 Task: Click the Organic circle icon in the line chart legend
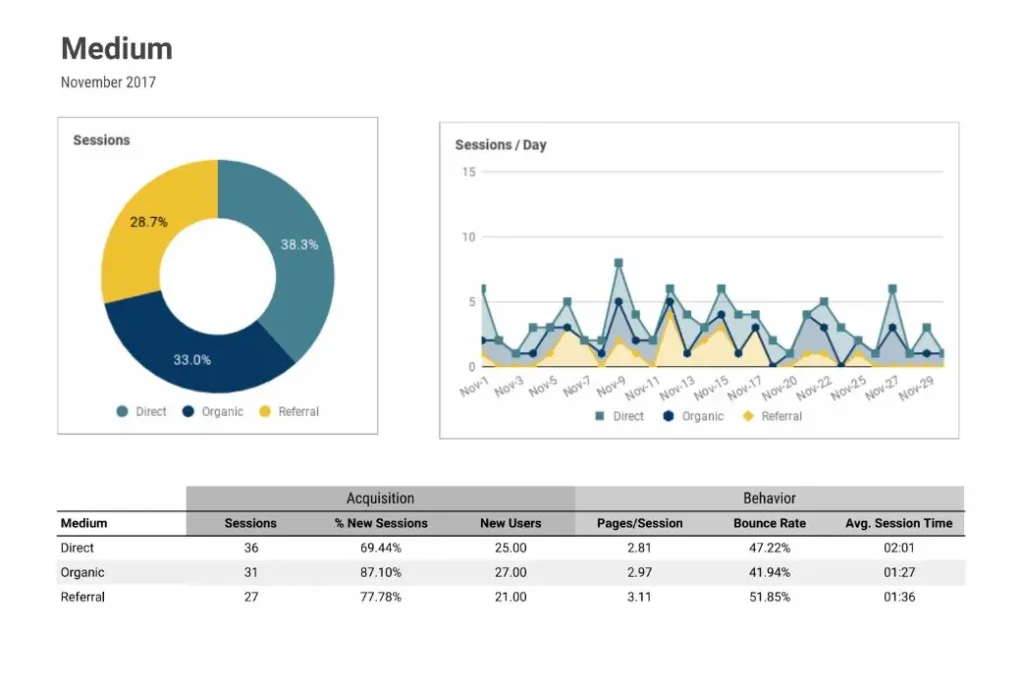click(x=666, y=417)
